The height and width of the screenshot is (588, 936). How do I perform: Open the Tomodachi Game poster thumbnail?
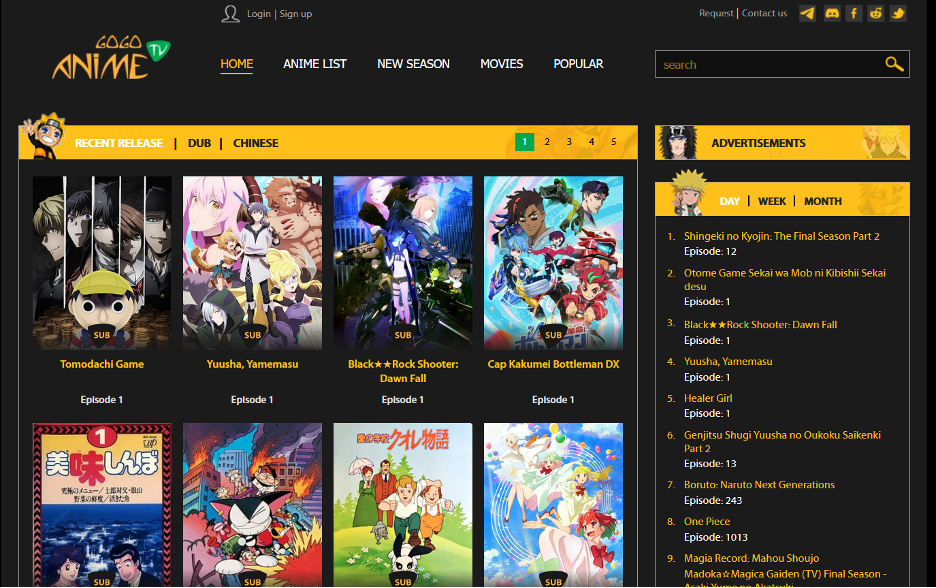pos(102,262)
